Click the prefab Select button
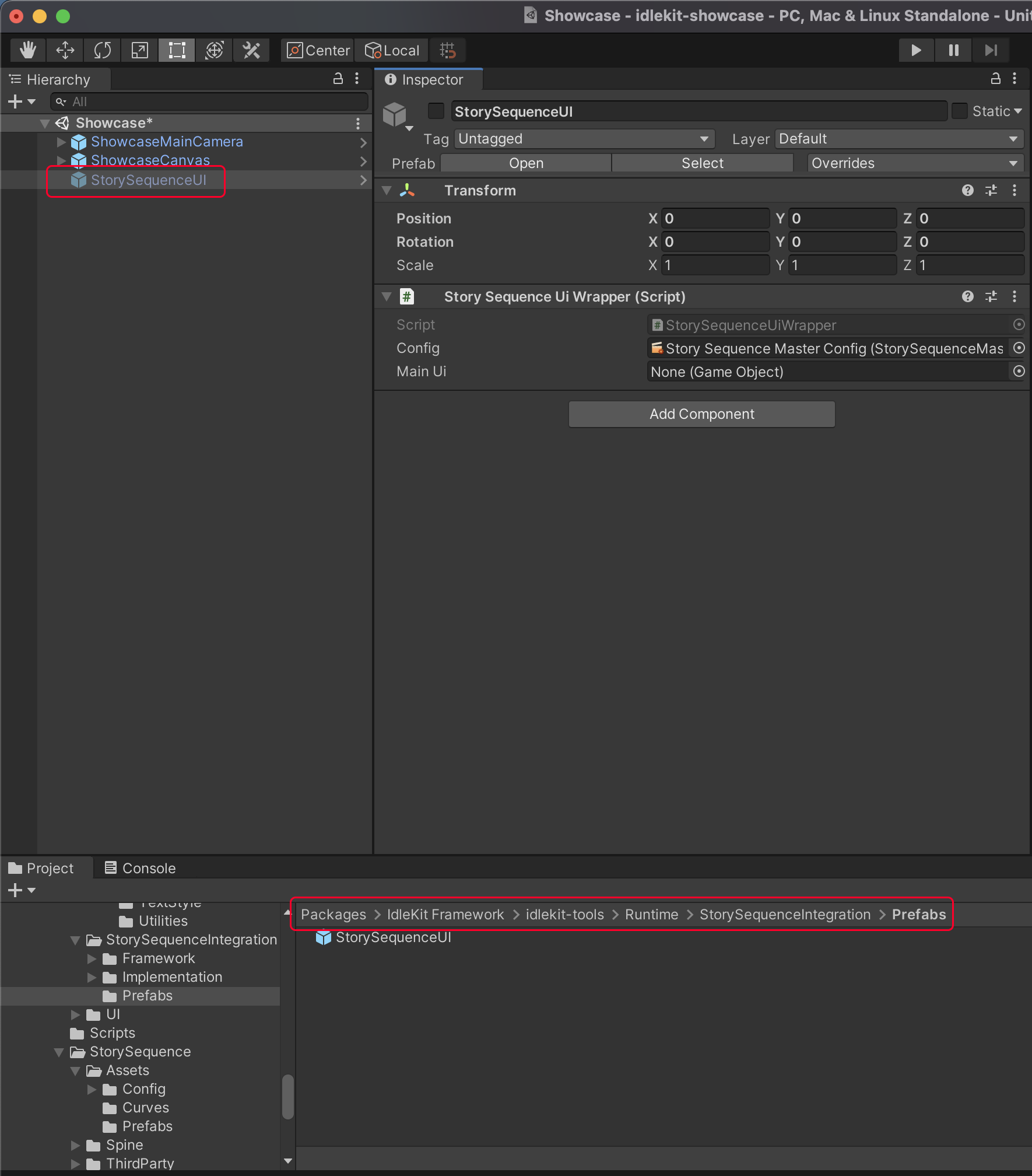The image size is (1032, 1176). coord(702,163)
